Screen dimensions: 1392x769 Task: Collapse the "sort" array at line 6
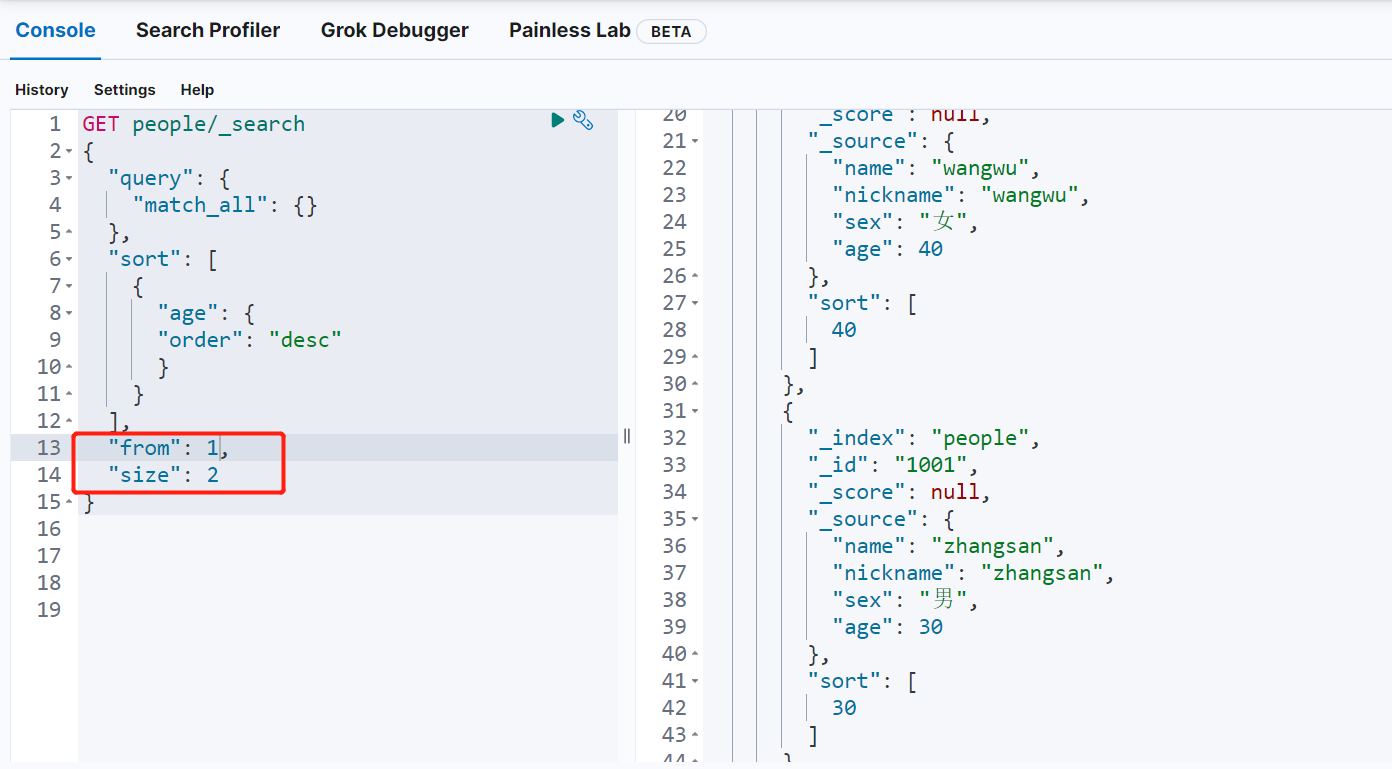pyautogui.click(x=69, y=260)
